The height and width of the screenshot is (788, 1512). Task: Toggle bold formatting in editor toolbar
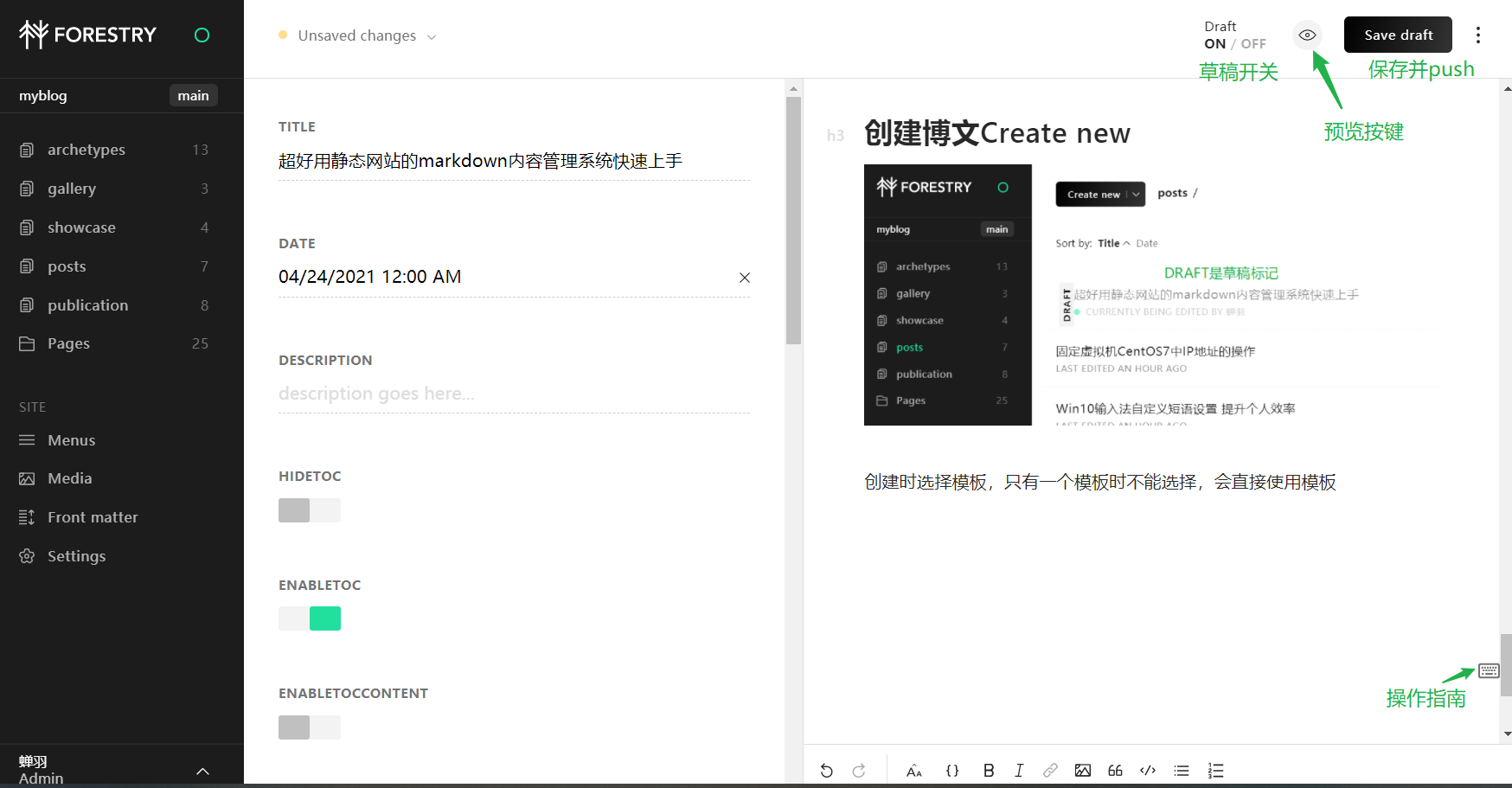click(989, 770)
